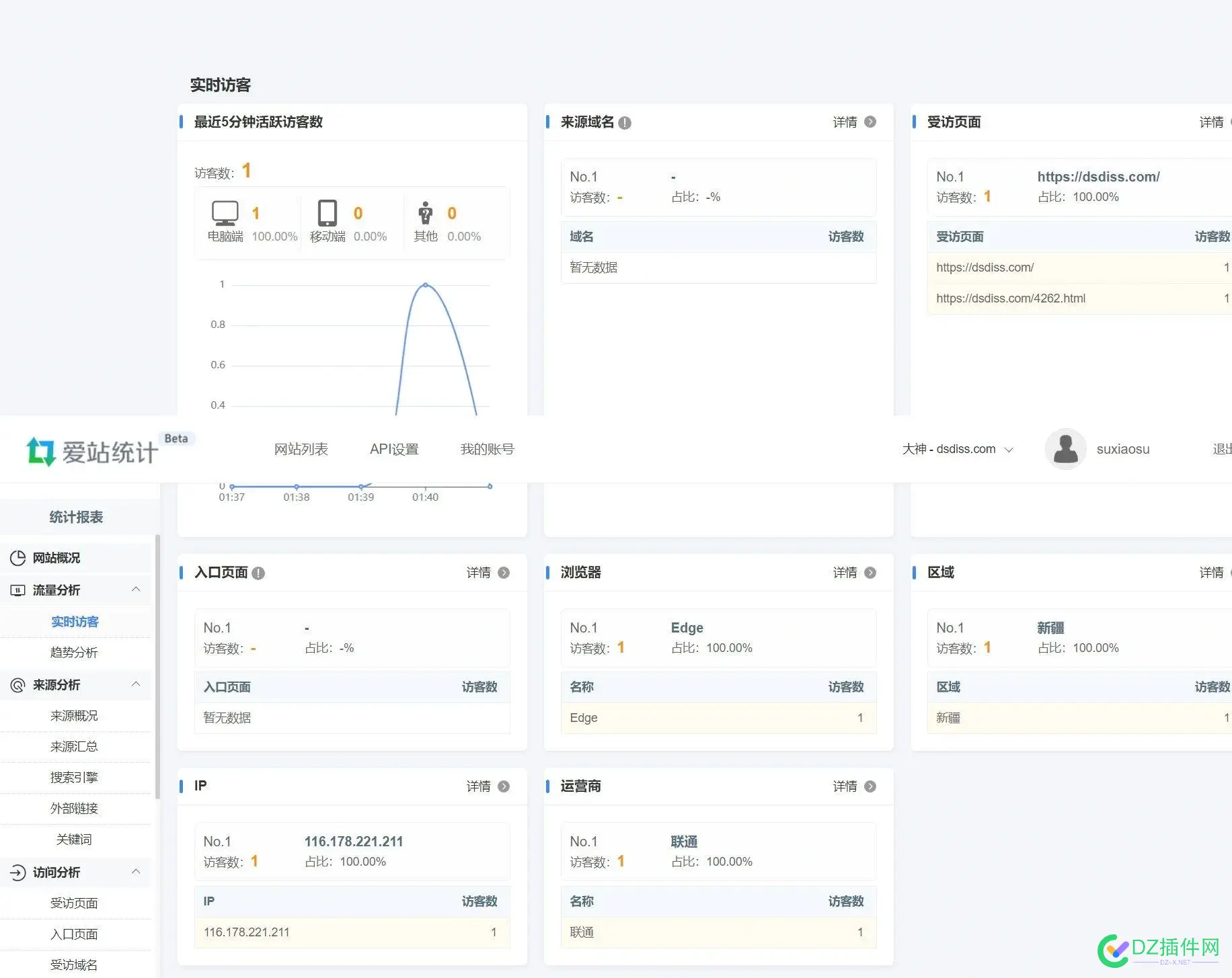The width and height of the screenshot is (1232, 978).
Task: Click the 电脑端 desktop monitor icon
Action: [225, 213]
